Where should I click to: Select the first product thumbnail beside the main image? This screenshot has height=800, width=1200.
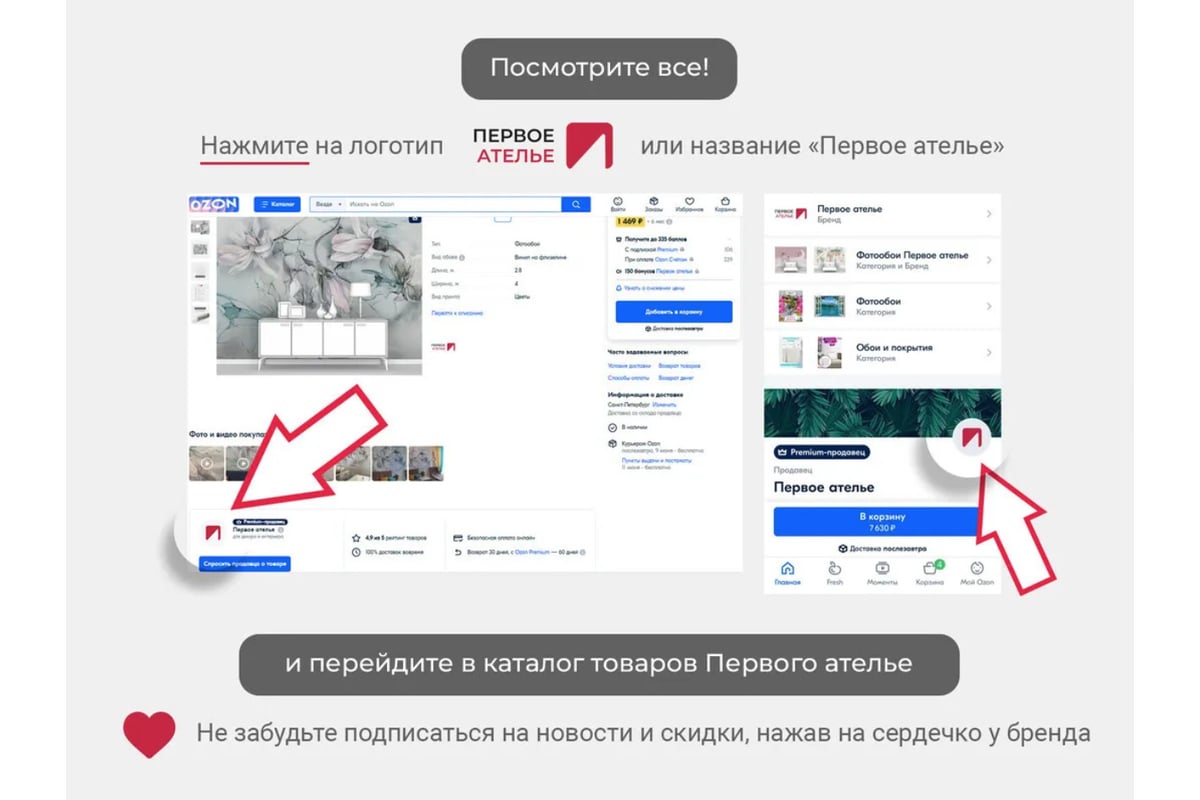tap(200, 227)
